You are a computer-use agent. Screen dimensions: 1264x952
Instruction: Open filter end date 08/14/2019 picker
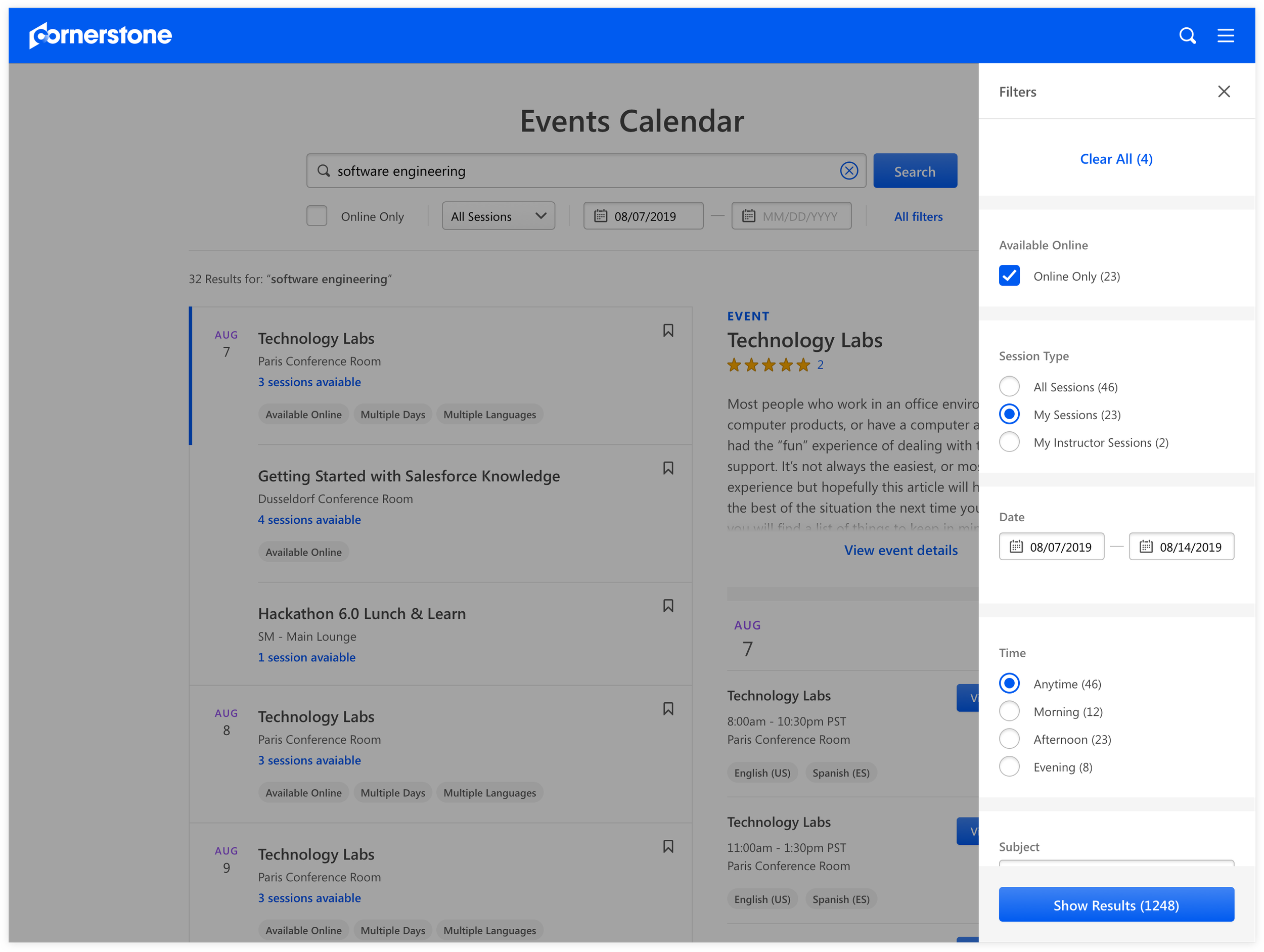click(1181, 547)
